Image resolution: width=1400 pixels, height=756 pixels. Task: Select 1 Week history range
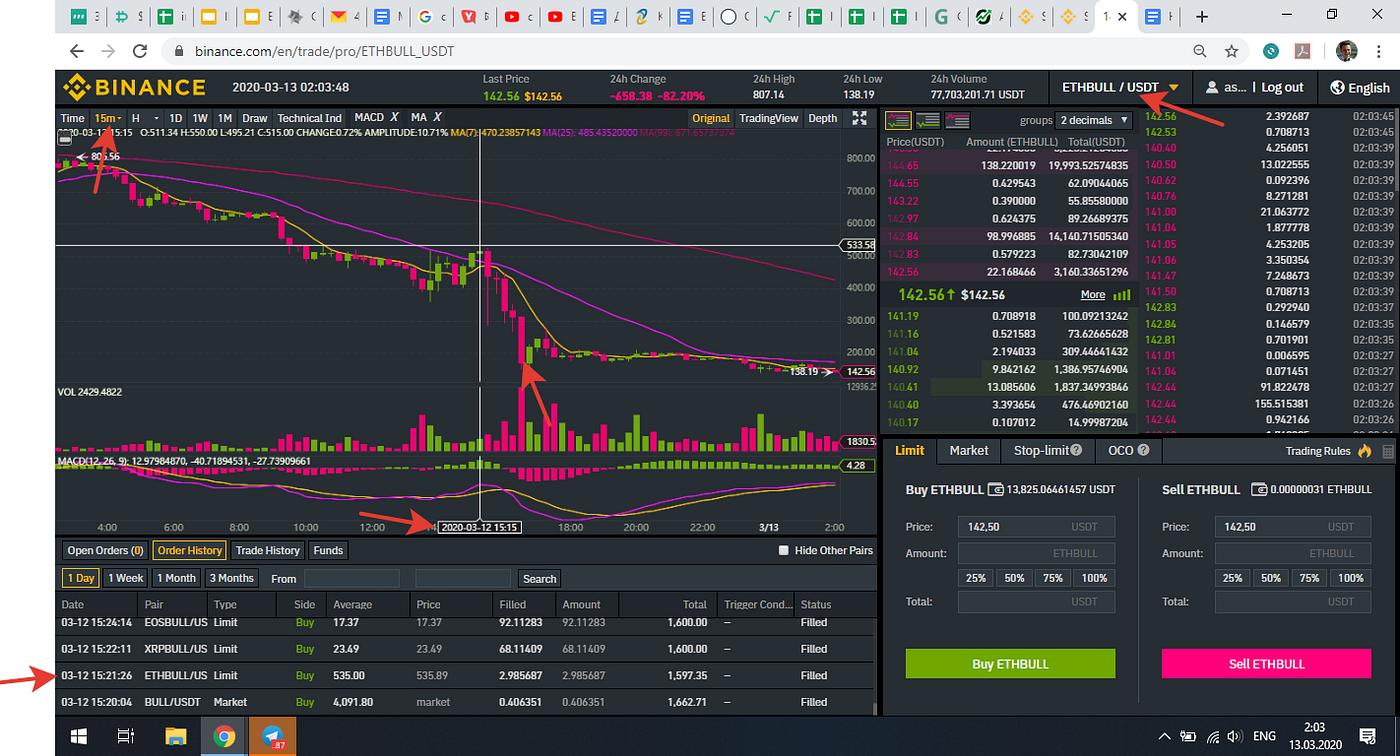(126, 578)
